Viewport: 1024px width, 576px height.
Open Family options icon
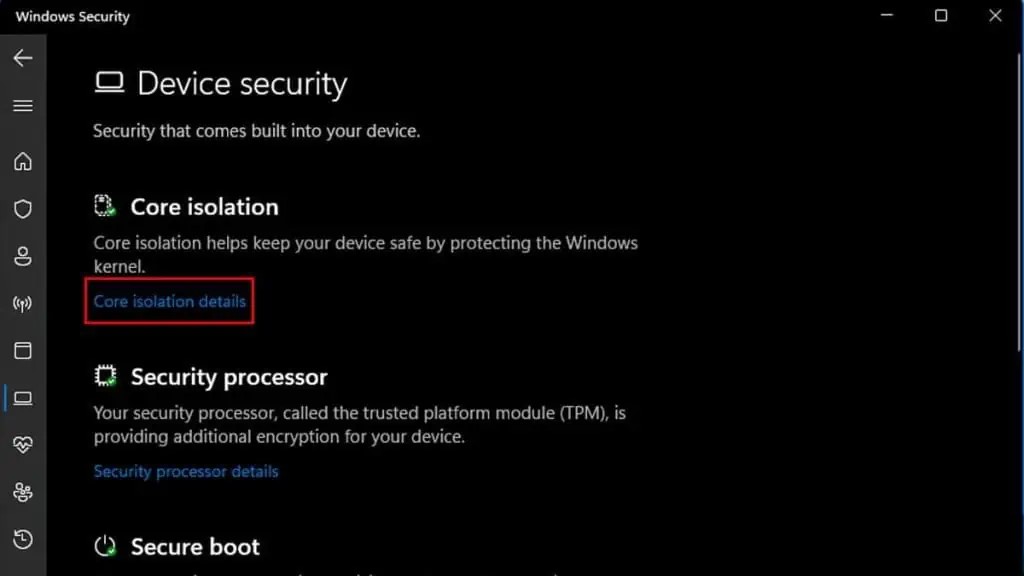(23, 492)
